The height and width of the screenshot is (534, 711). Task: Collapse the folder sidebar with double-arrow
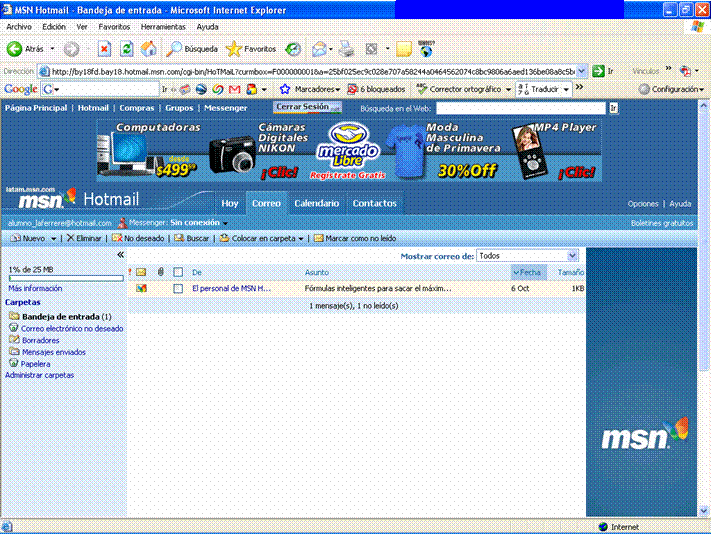(121, 256)
